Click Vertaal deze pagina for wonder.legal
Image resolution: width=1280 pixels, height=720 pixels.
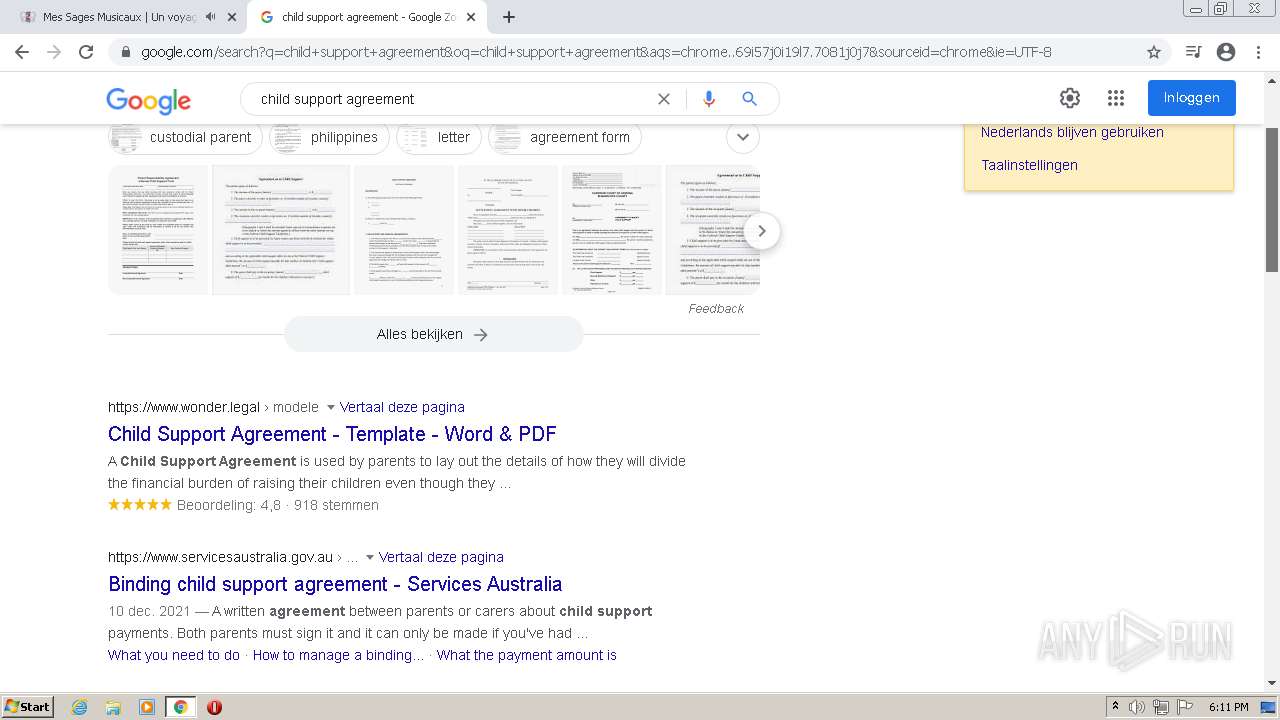pos(402,407)
